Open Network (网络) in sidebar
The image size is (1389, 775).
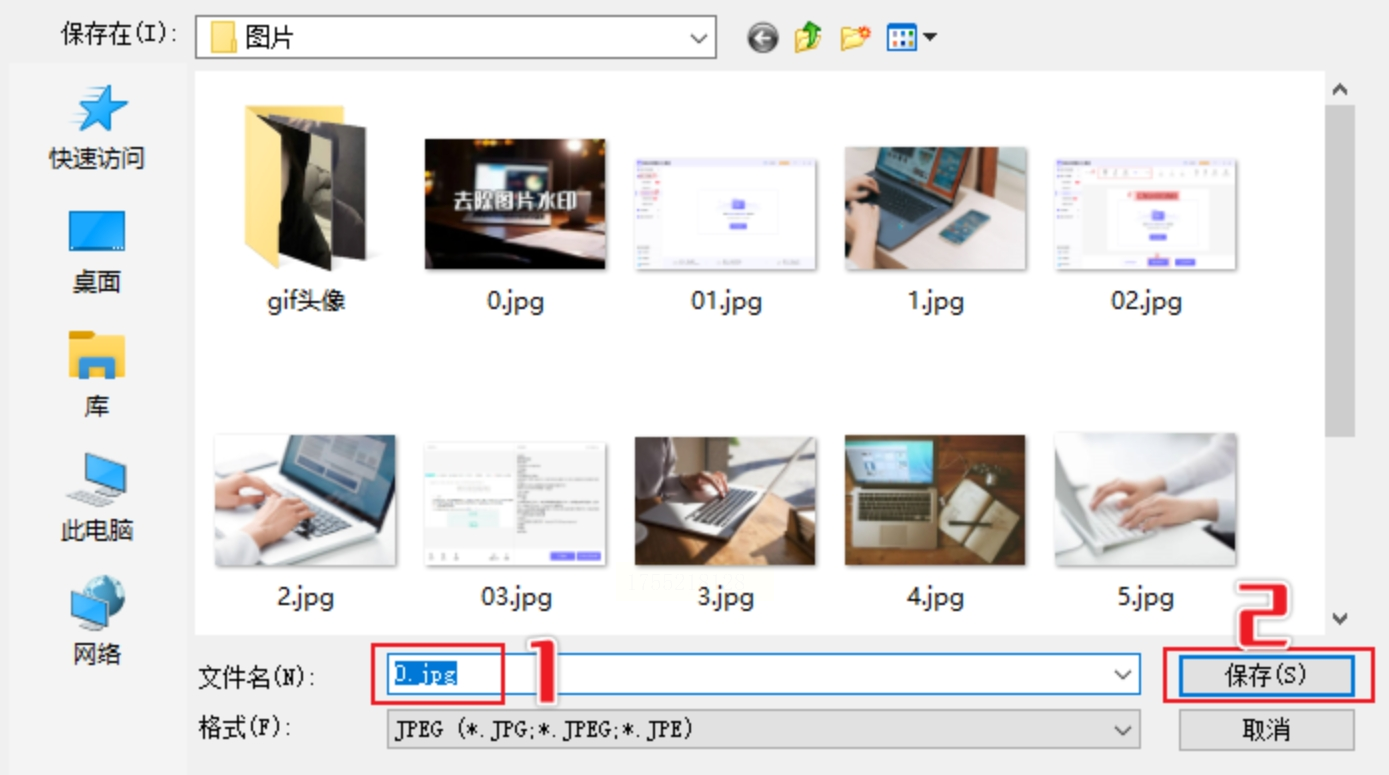pos(97,622)
